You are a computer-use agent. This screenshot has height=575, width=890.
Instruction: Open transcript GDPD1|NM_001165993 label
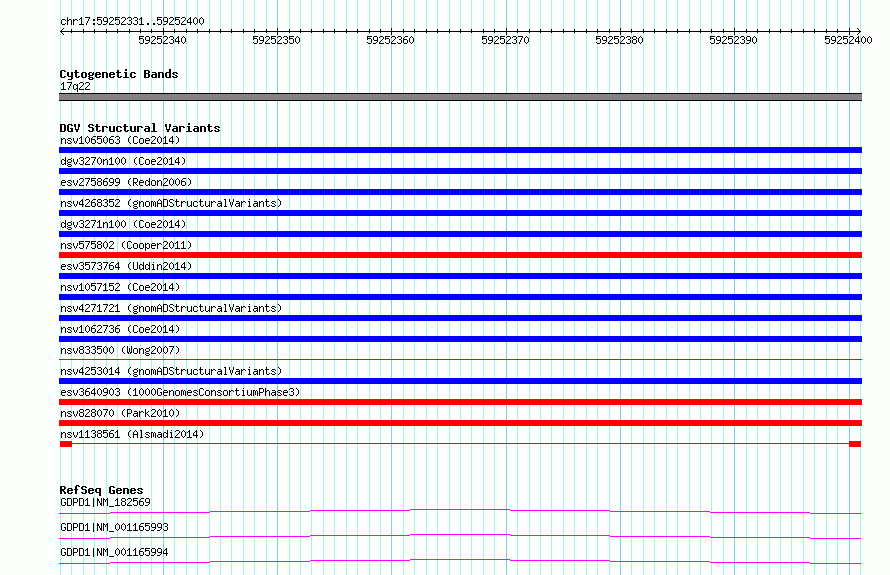(x=114, y=527)
